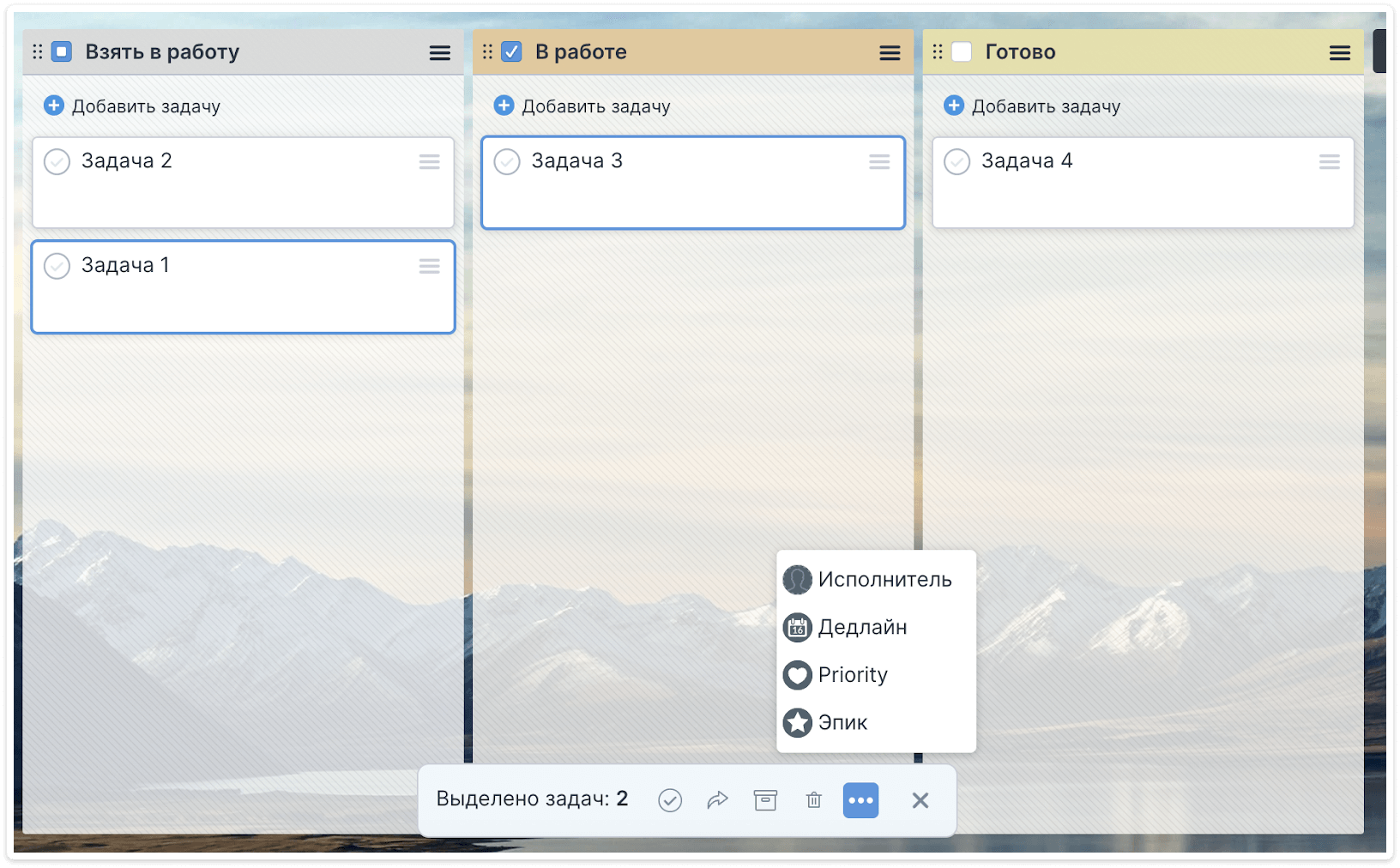Viewport: 1400px width, 868px height.
Task: Check the 'Готово' column checkbox
Action: [x=962, y=52]
